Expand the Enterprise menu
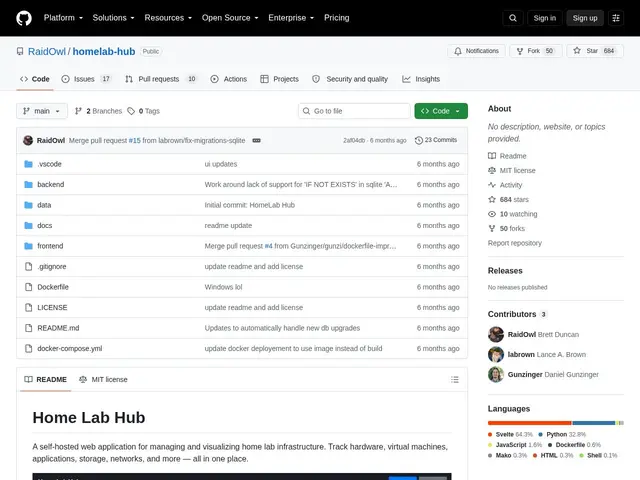The height and width of the screenshot is (480, 640). click(291, 18)
